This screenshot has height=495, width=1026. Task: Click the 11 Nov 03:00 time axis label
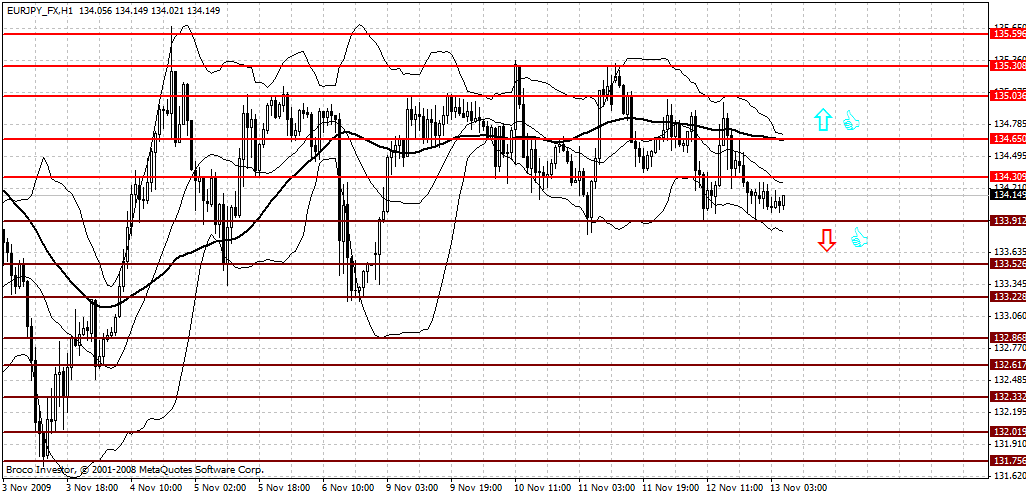point(607,488)
